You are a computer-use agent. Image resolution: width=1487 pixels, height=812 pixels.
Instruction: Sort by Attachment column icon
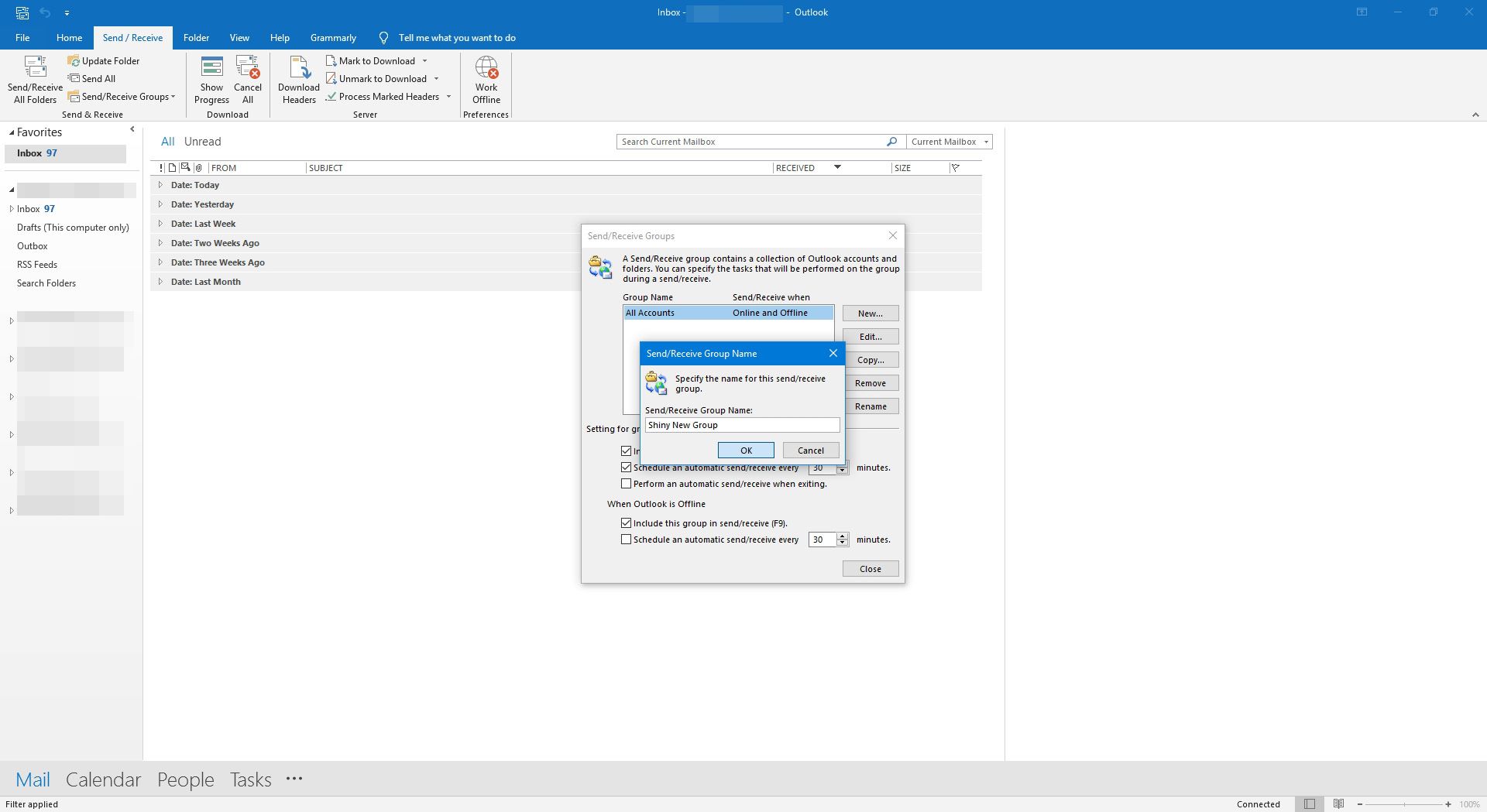(199, 167)
